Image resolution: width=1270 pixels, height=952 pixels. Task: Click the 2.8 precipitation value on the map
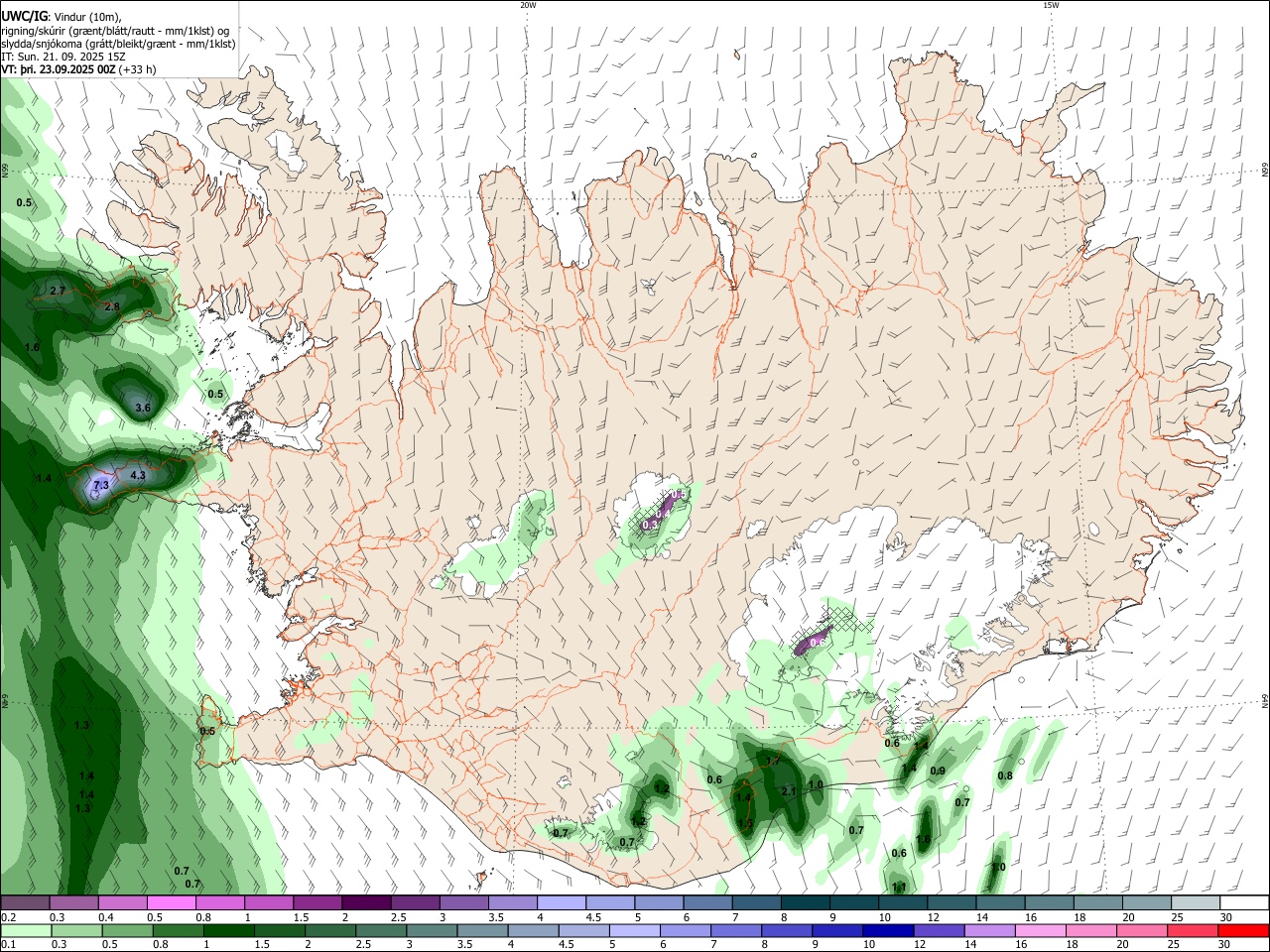pos(111,307)
